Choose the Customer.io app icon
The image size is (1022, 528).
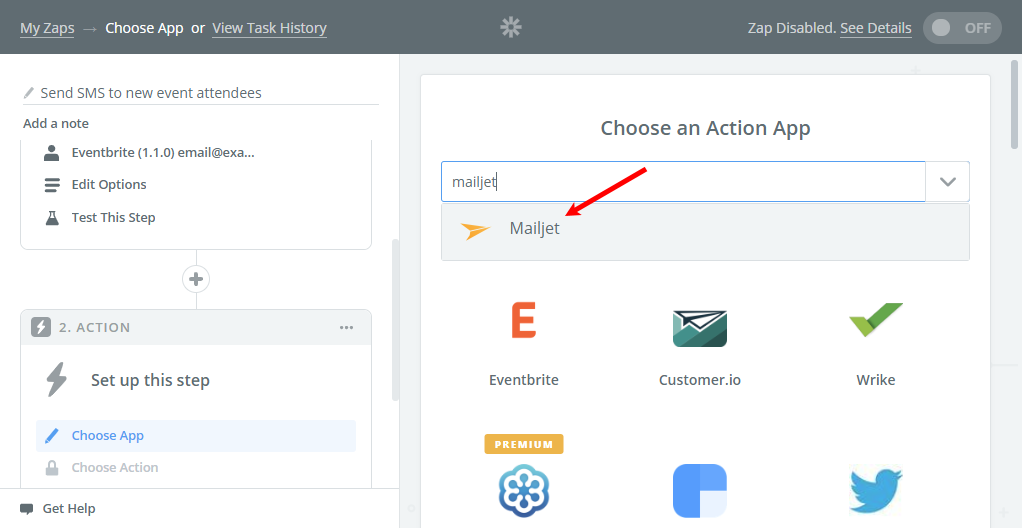coord(700,328)
